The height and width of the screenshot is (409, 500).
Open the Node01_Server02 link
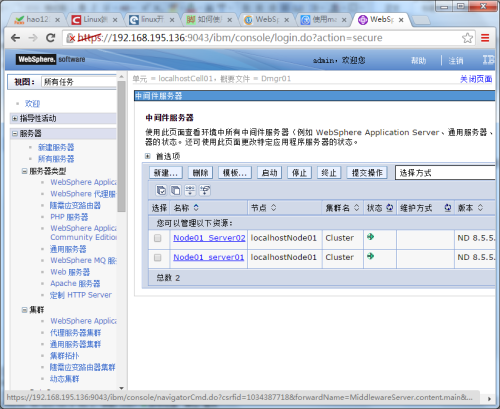click(x=209, y=238)
